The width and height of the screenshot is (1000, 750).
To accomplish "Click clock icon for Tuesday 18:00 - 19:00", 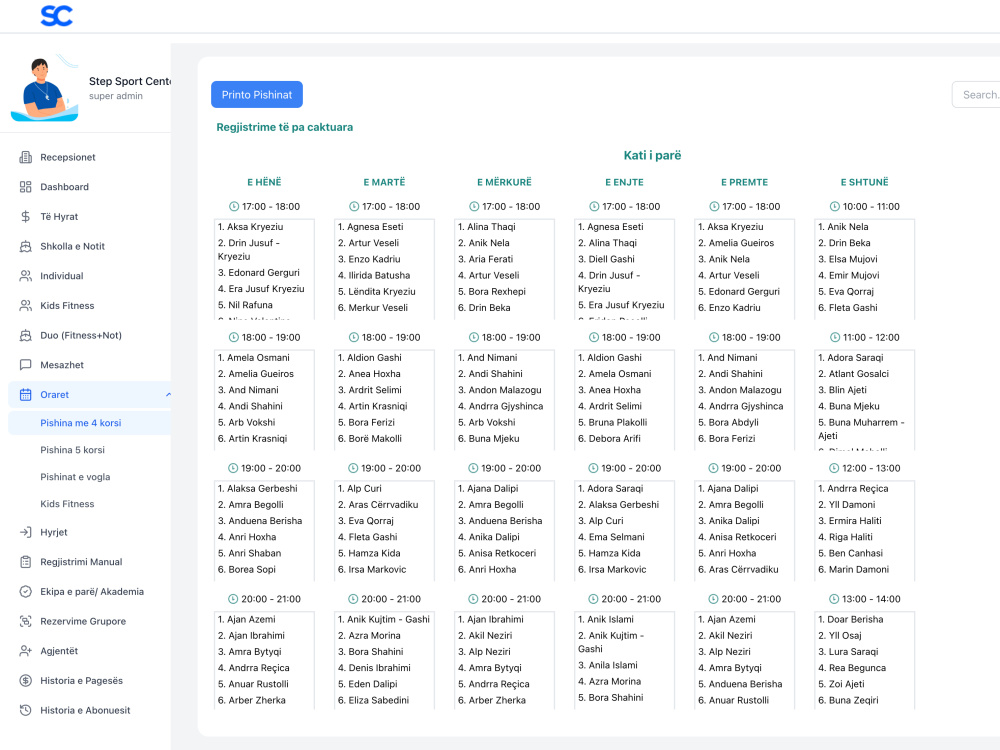I will click(x=354, y=337).
